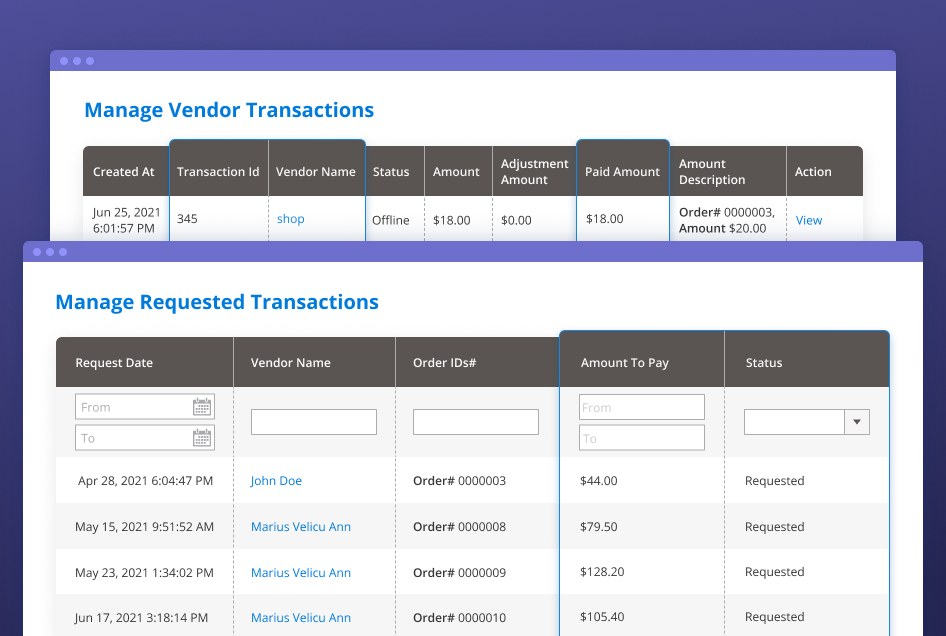View transaction 345 details
This screenshot has height=636, width=946.
[808, 219]
